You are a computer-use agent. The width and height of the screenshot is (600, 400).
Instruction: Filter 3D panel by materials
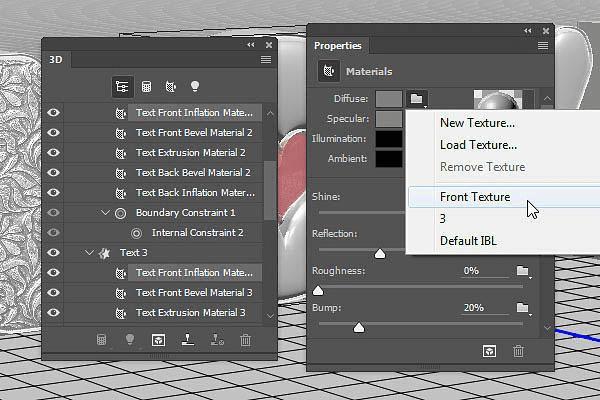coord(171,87)
